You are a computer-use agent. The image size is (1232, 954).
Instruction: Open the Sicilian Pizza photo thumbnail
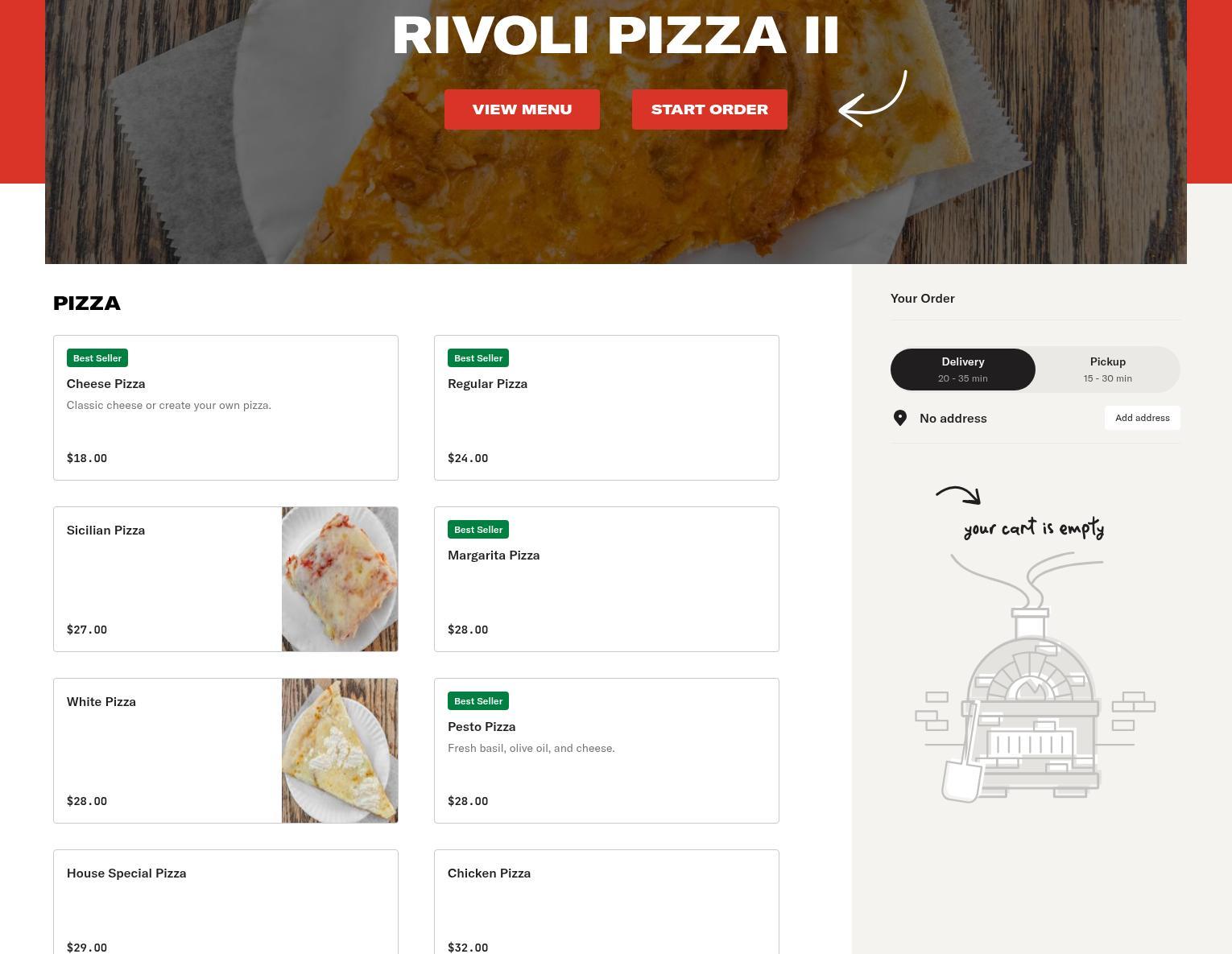tap(340, 579)
